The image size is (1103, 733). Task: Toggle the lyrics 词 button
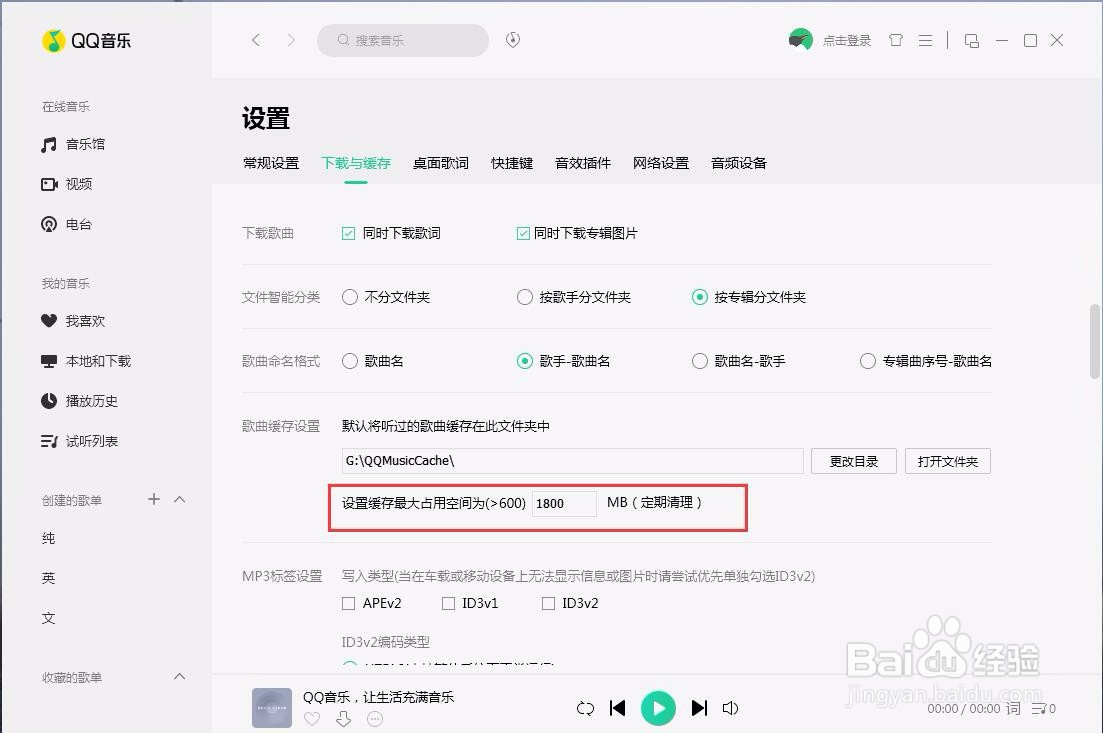pos(1013,708)
